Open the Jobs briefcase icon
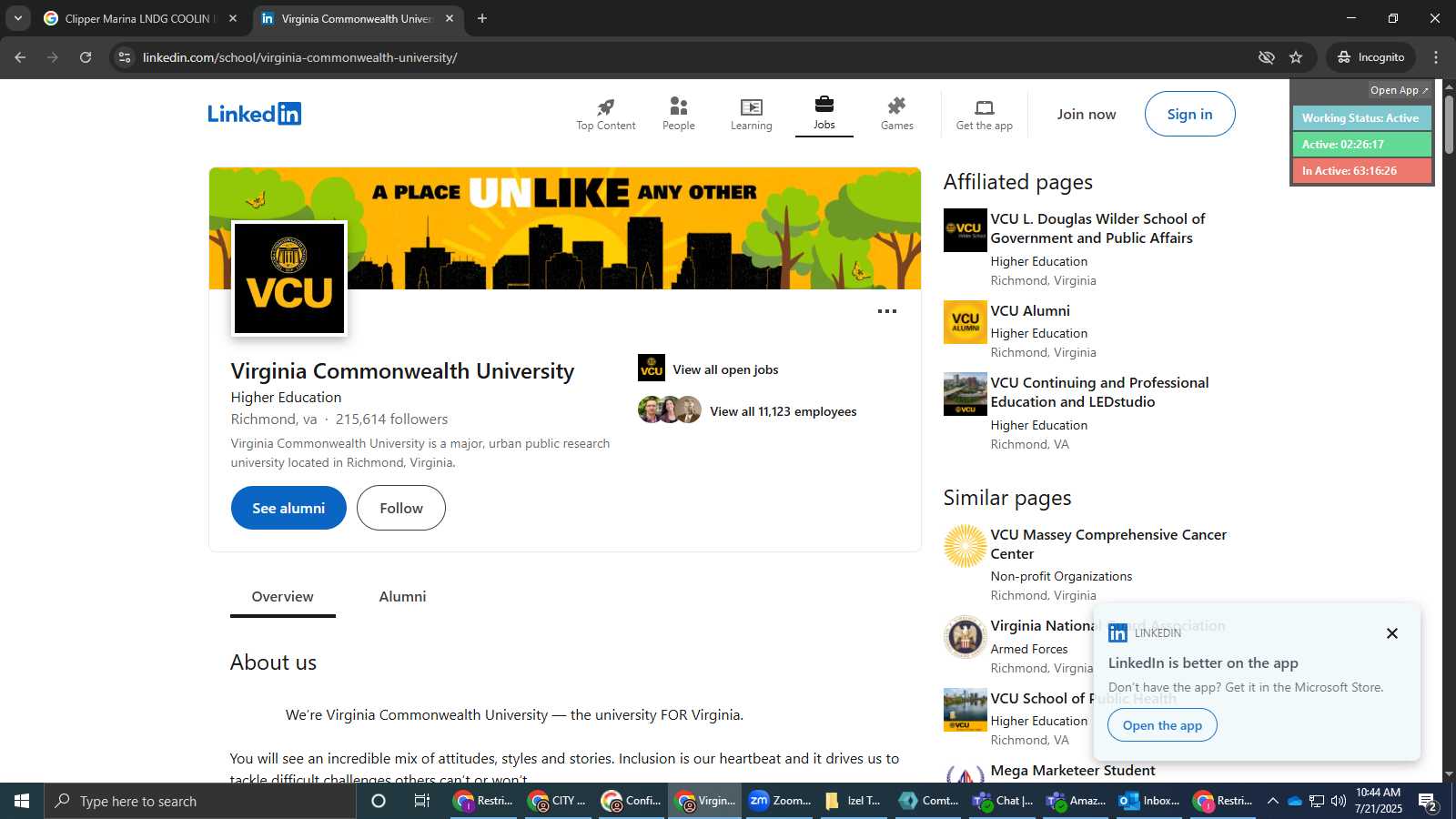The width and height of the screenshot is (1456, 819). 824,104
